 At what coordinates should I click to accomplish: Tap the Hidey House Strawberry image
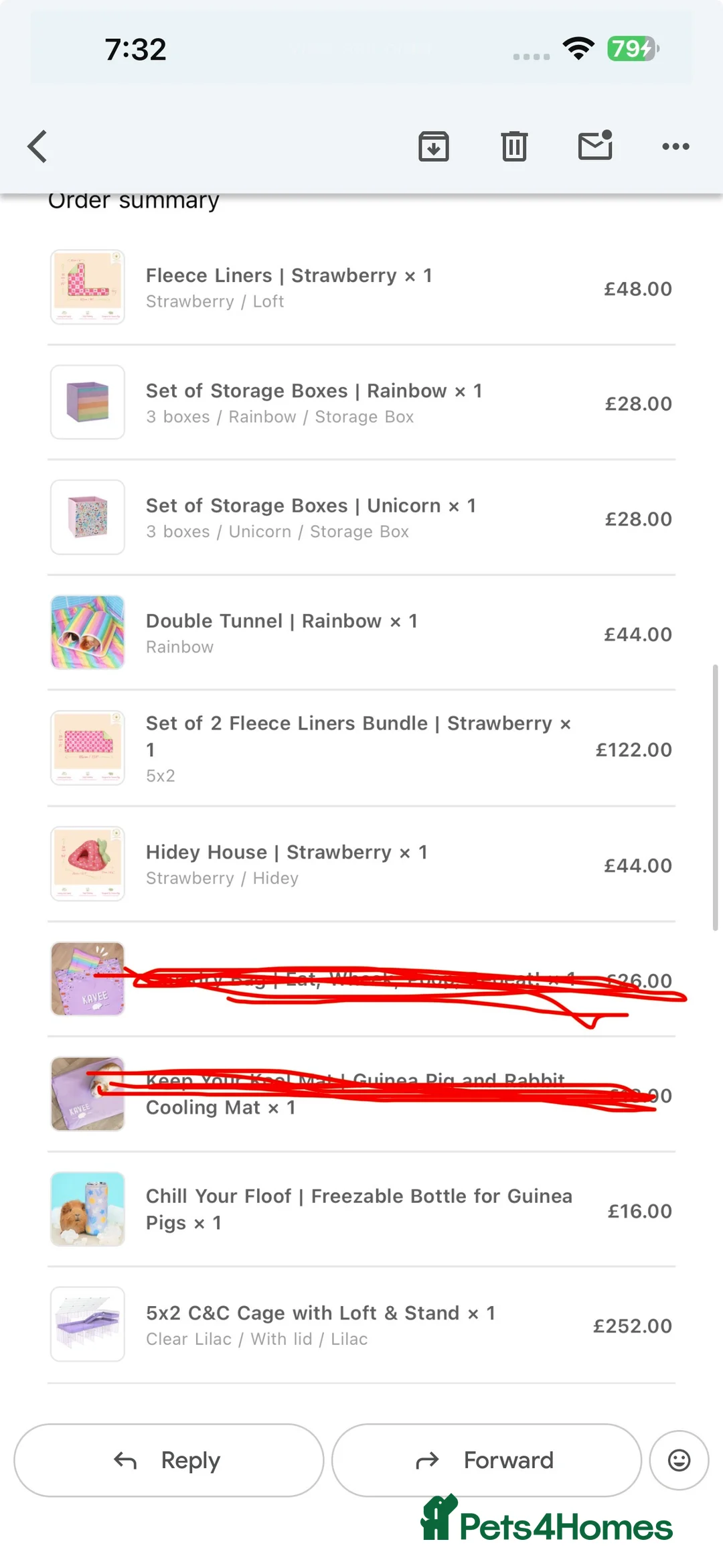pyautogui.click(x=88, y=863)
